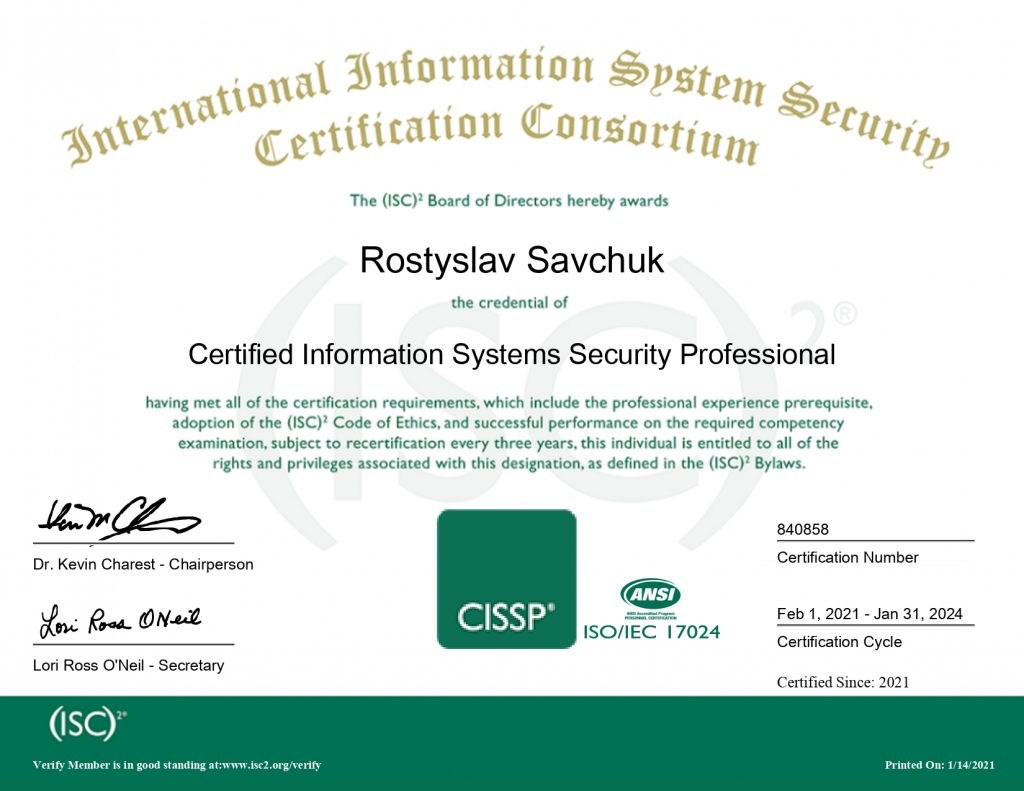The height and width of the screenshot is (791, 1024).
Task: Click the gold 'Certification Consortium' heading line
Action: [x=507, y=135]
